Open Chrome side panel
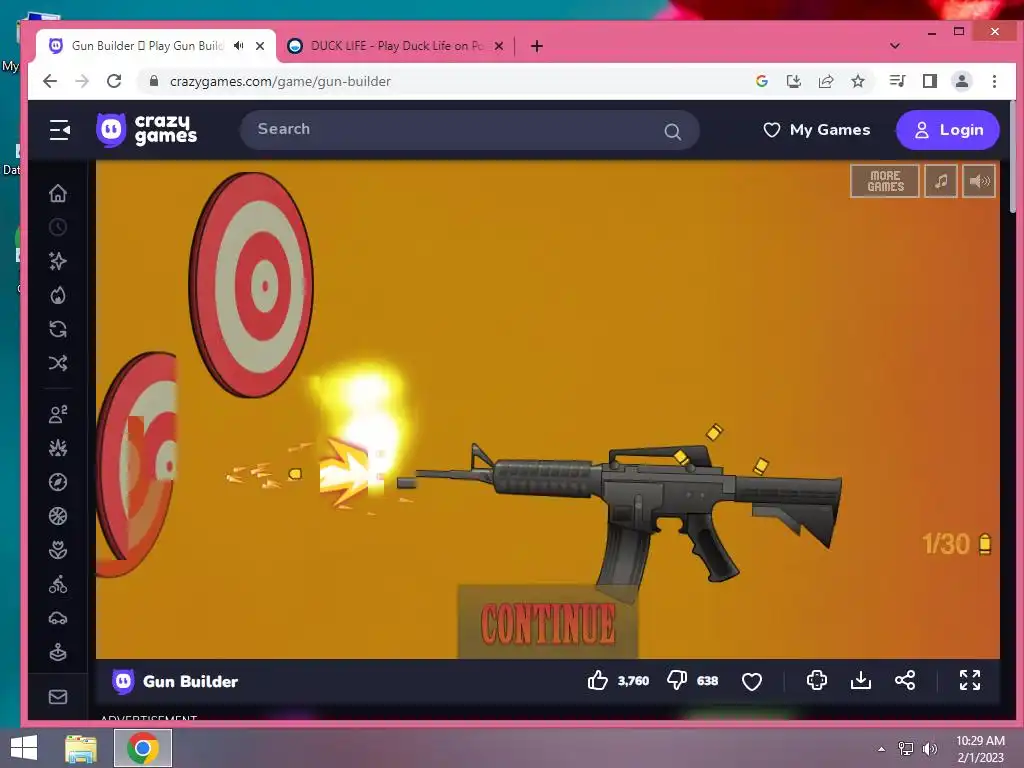Viewport: 1024px width, 768px height. (929, 81)
